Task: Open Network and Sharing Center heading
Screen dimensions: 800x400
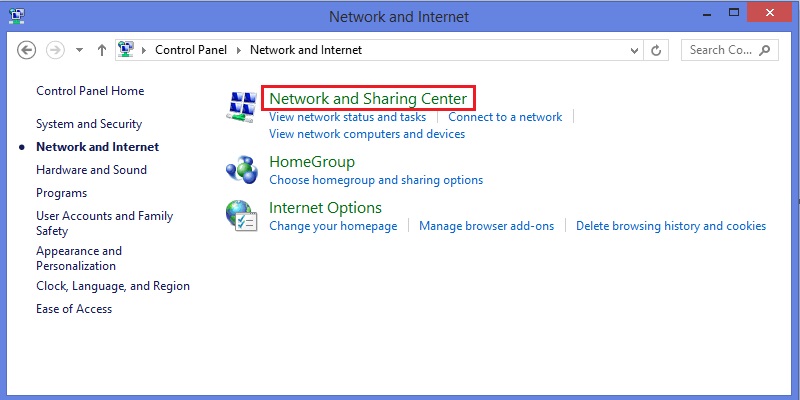Action: tap(368, 98)
